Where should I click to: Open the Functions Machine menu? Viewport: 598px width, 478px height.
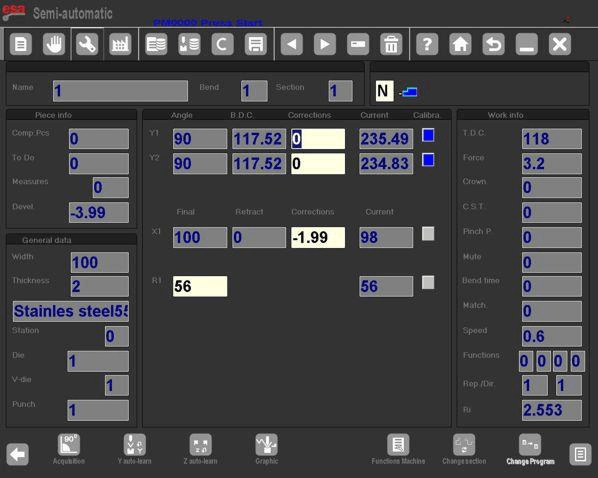coord(398,449)
